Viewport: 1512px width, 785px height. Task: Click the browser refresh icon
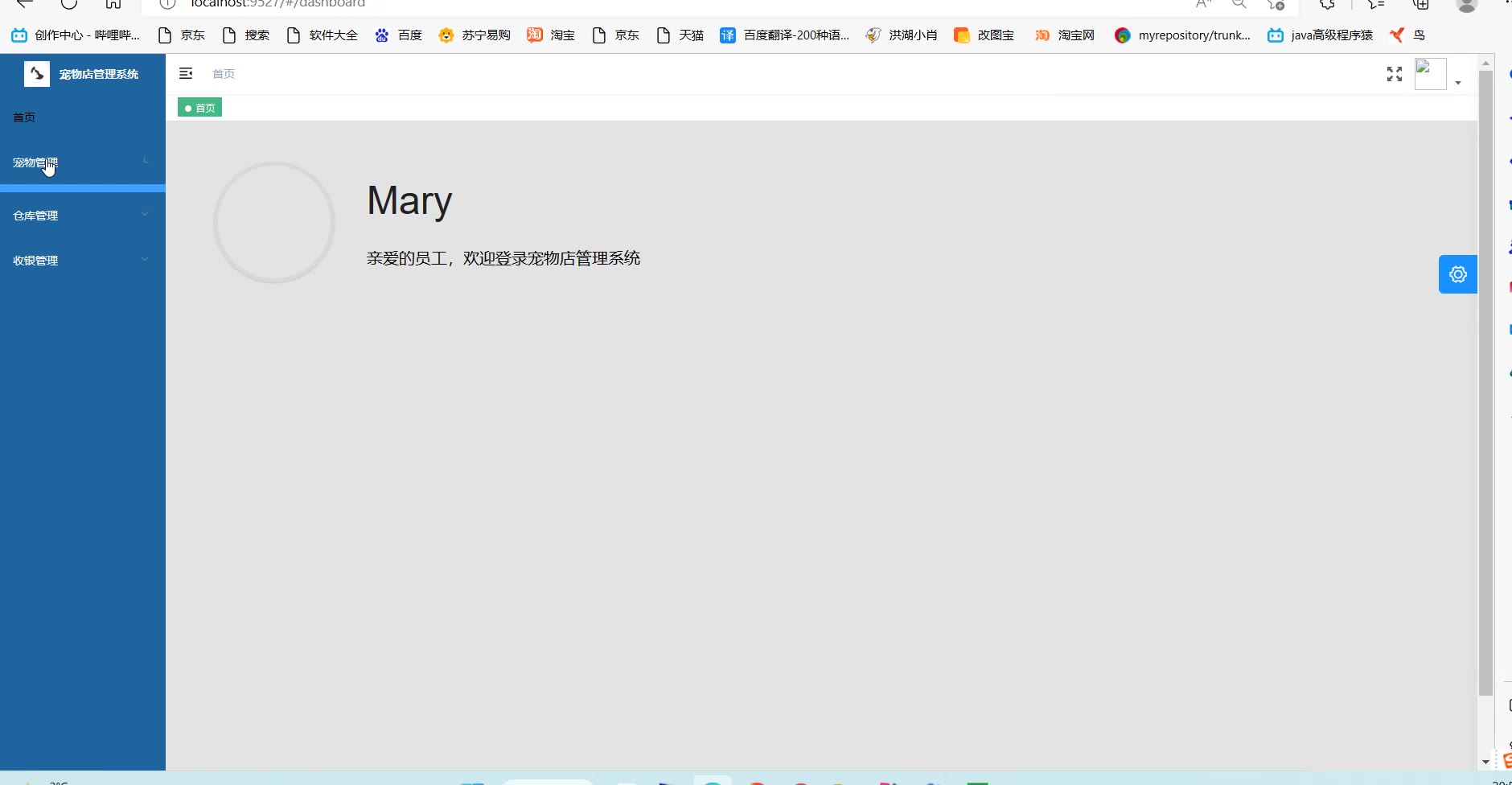pyautogui.click(x=69, y=3)
